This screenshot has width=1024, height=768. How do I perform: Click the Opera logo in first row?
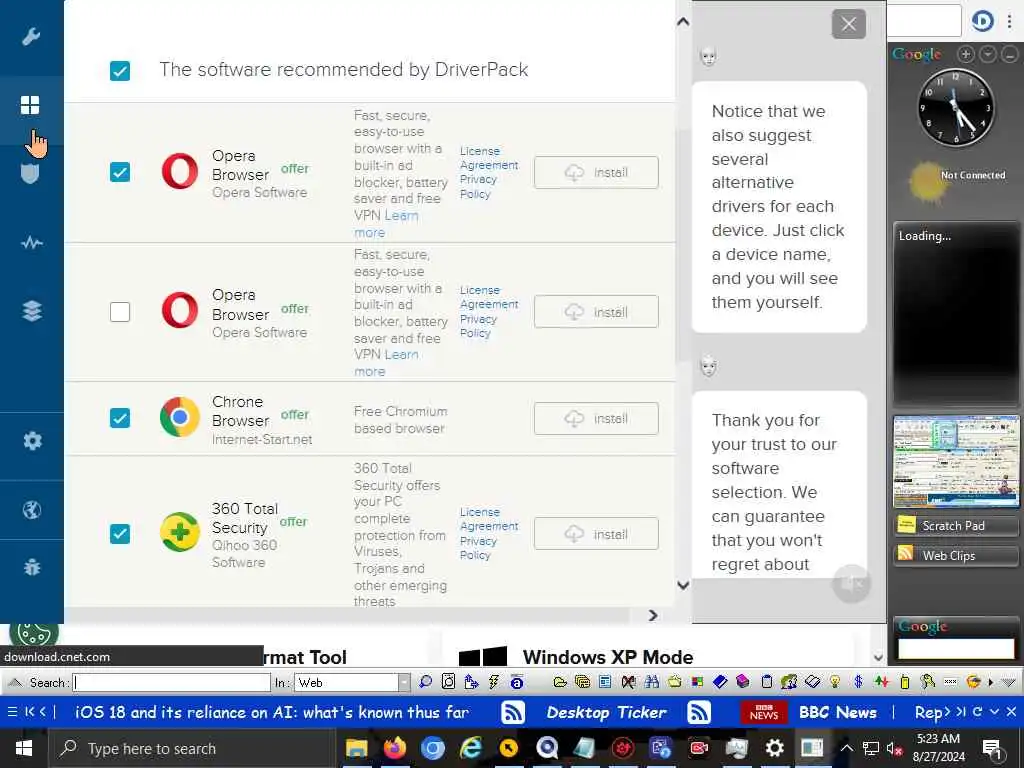click(180, 171)
